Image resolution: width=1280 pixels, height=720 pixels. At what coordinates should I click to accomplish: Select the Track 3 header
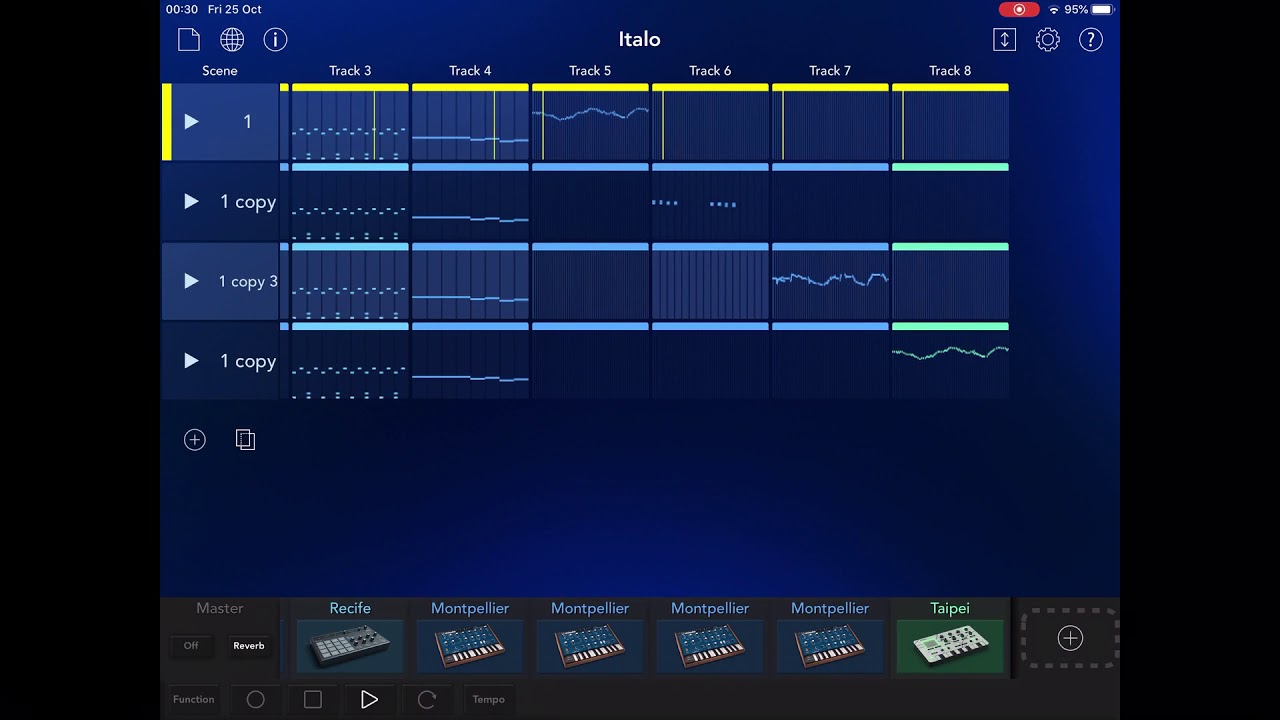click(x=350, y=71)
